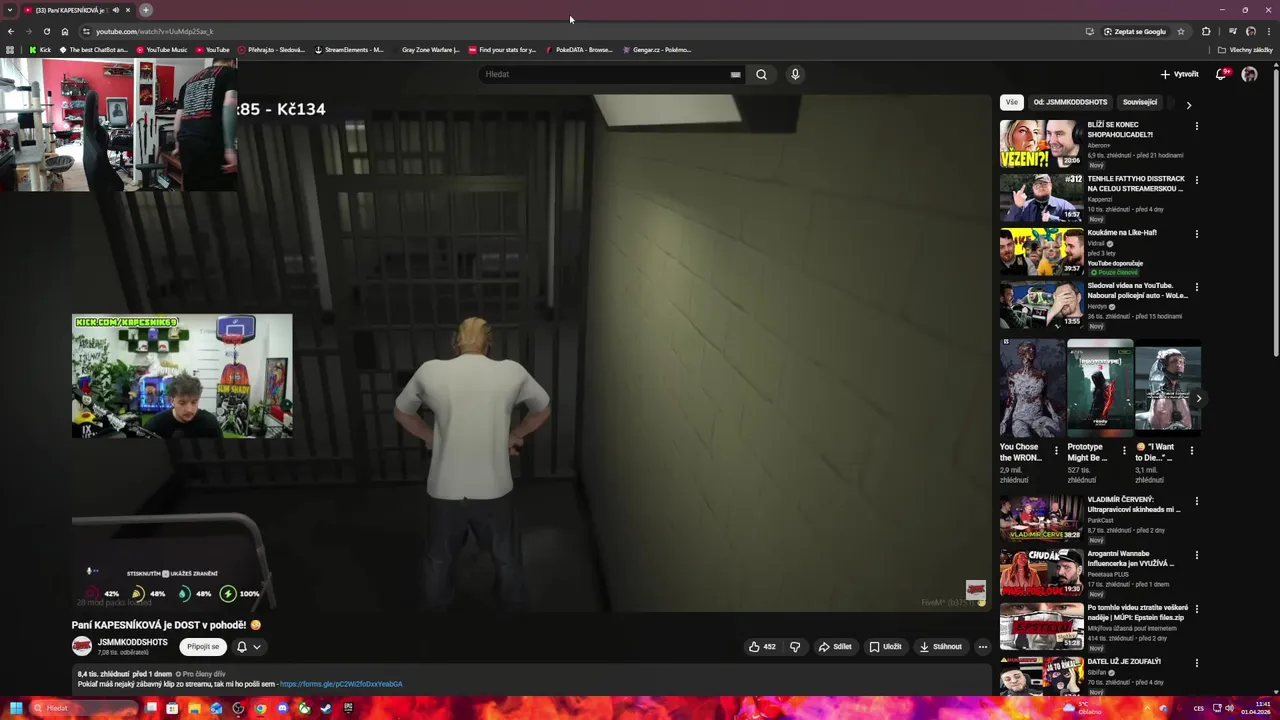This screenshot has height=720, width=1280.
Task: Open YouTube notifications bell
Action: click(1221, 74)
